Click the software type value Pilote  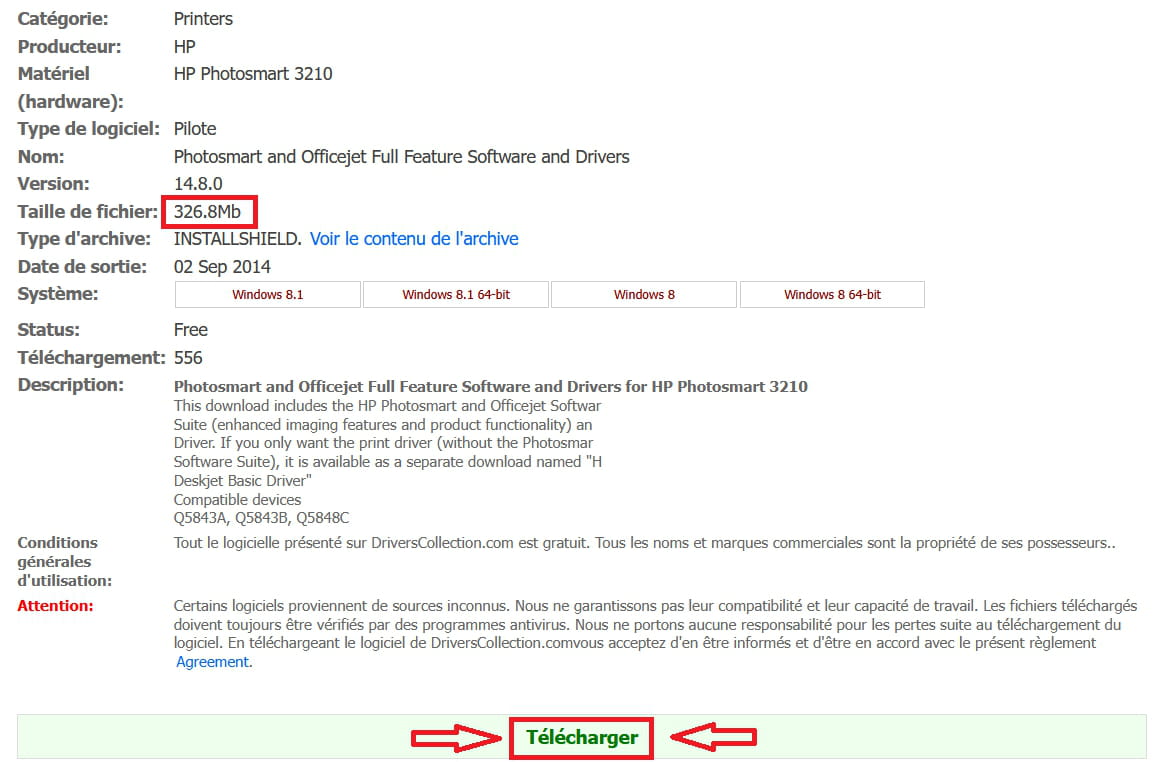click(x=195, y=129)
